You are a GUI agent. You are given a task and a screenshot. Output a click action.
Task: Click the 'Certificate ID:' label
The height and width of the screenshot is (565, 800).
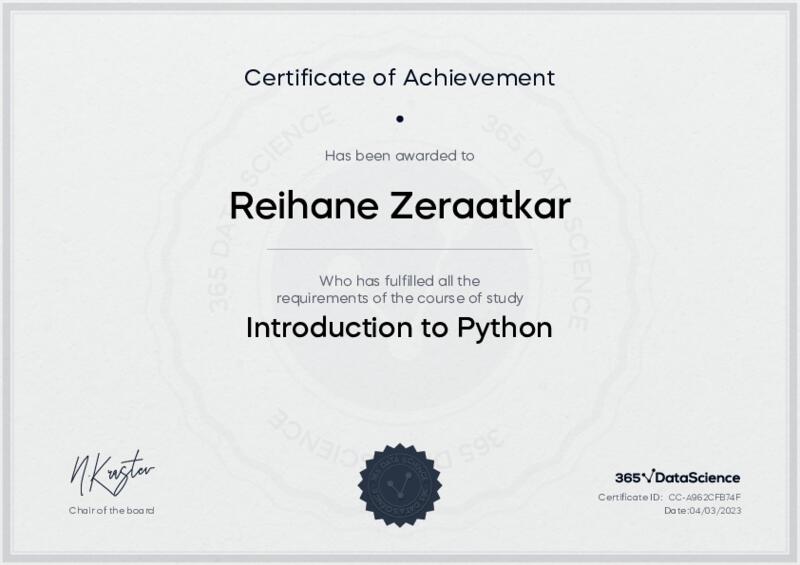tap(630, 497)
